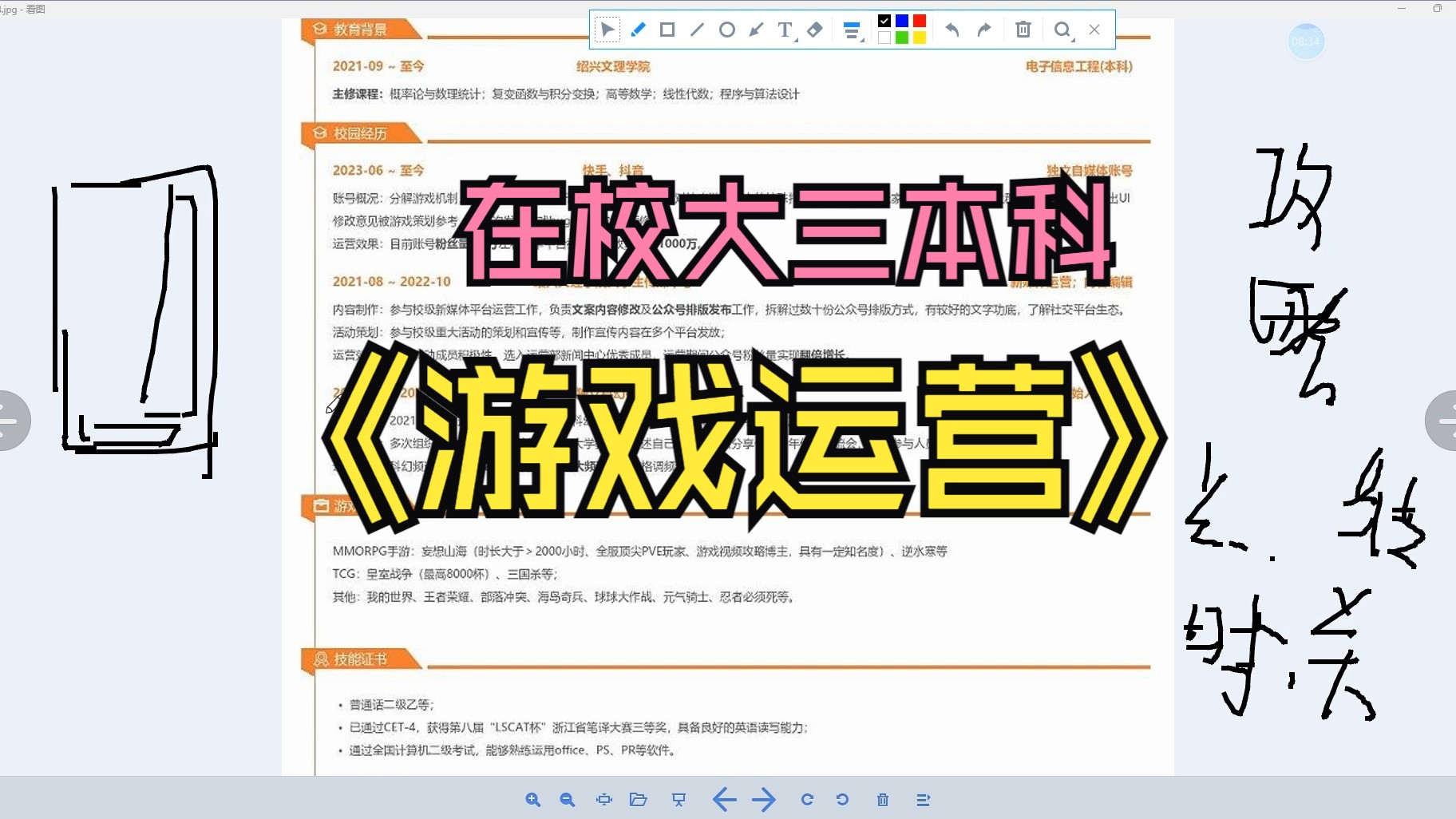
Task: Click the date 2021-09 ~ 至今
Action: coord(378,66)
